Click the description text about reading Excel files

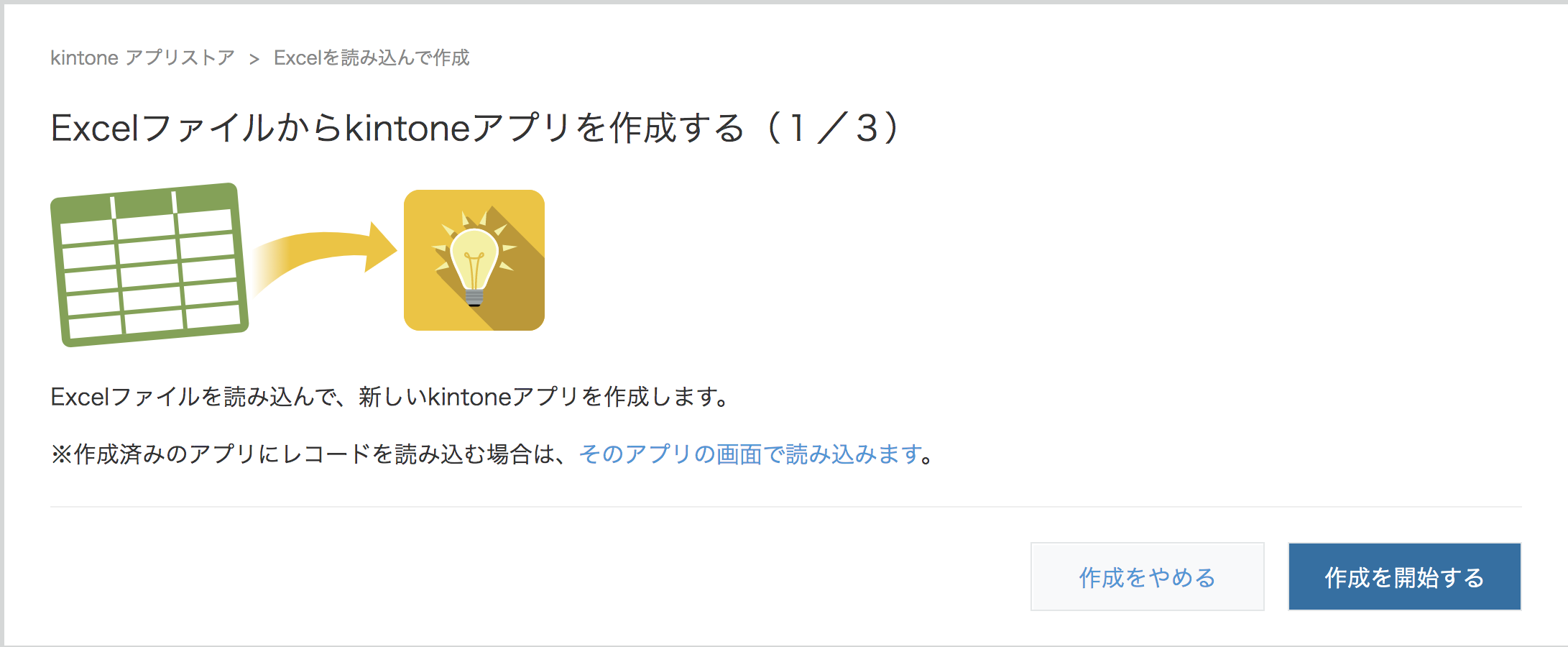(391, 396)
